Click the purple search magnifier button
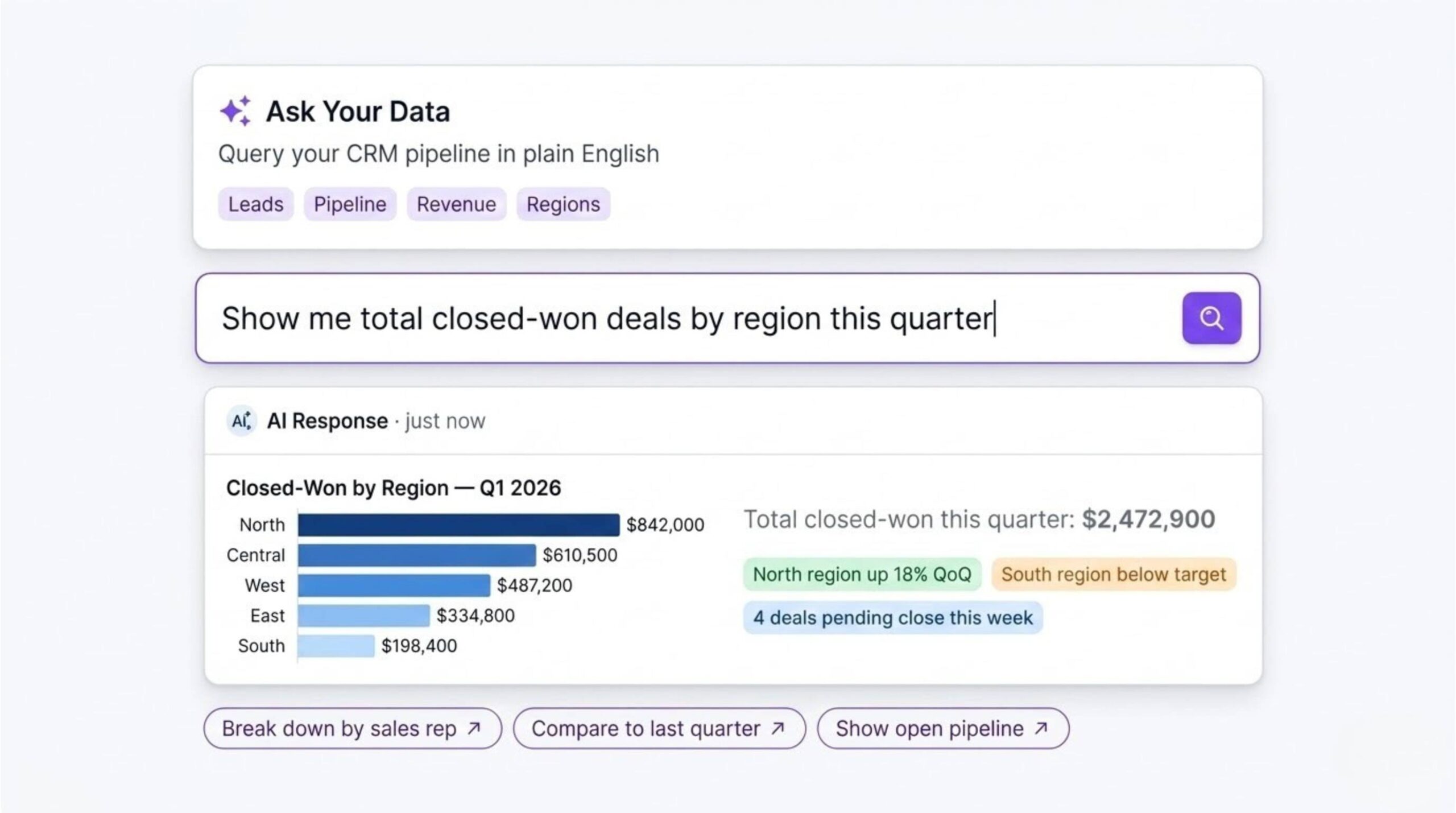 [1211, 318]
